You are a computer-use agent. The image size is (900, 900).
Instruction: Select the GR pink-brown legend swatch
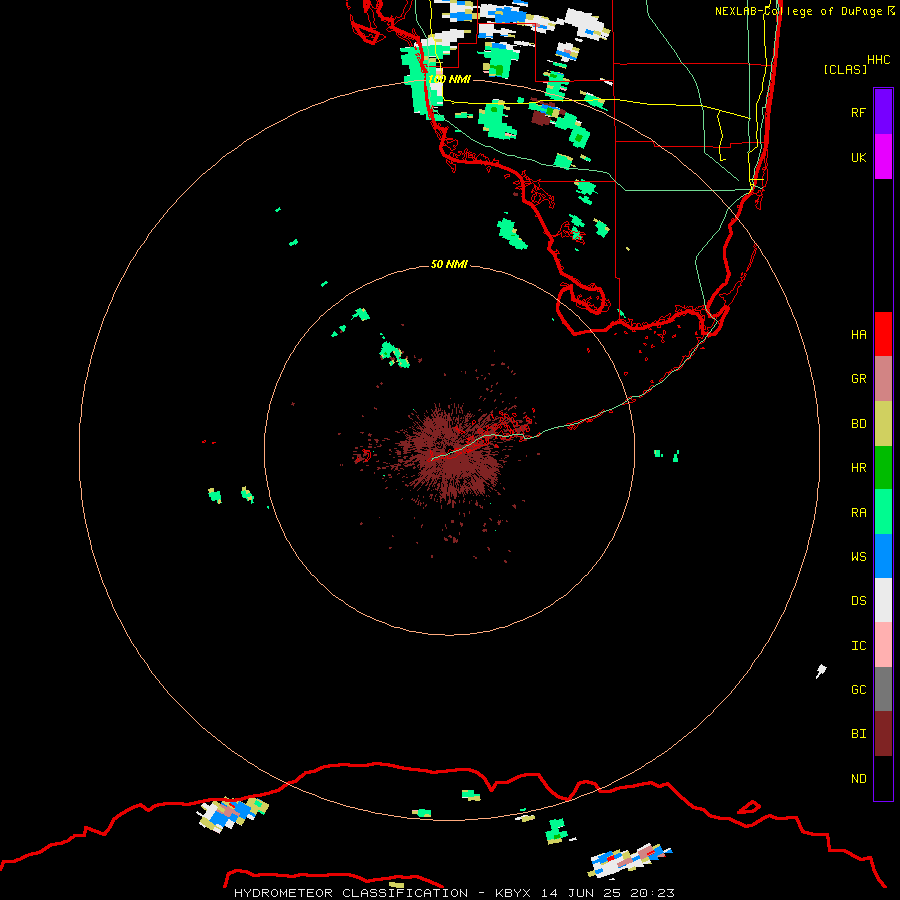883,379
